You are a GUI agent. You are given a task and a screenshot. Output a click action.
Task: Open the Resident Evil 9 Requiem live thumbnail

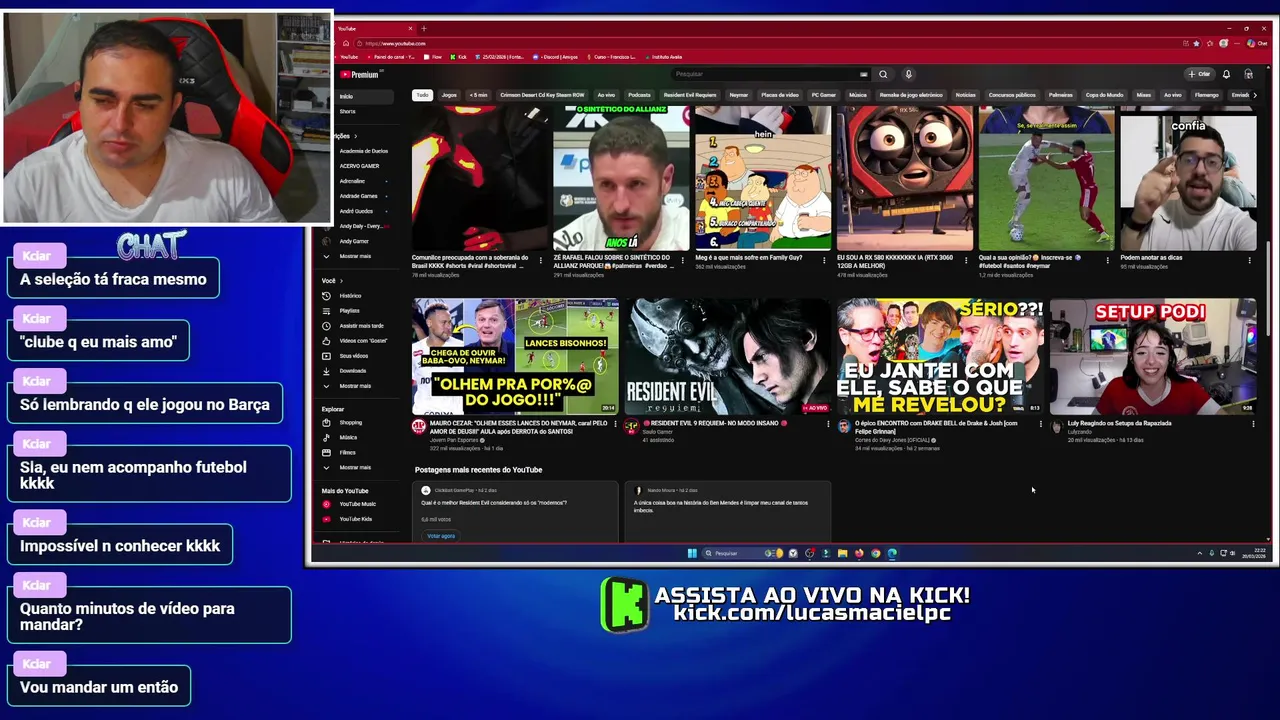(728, 356)
